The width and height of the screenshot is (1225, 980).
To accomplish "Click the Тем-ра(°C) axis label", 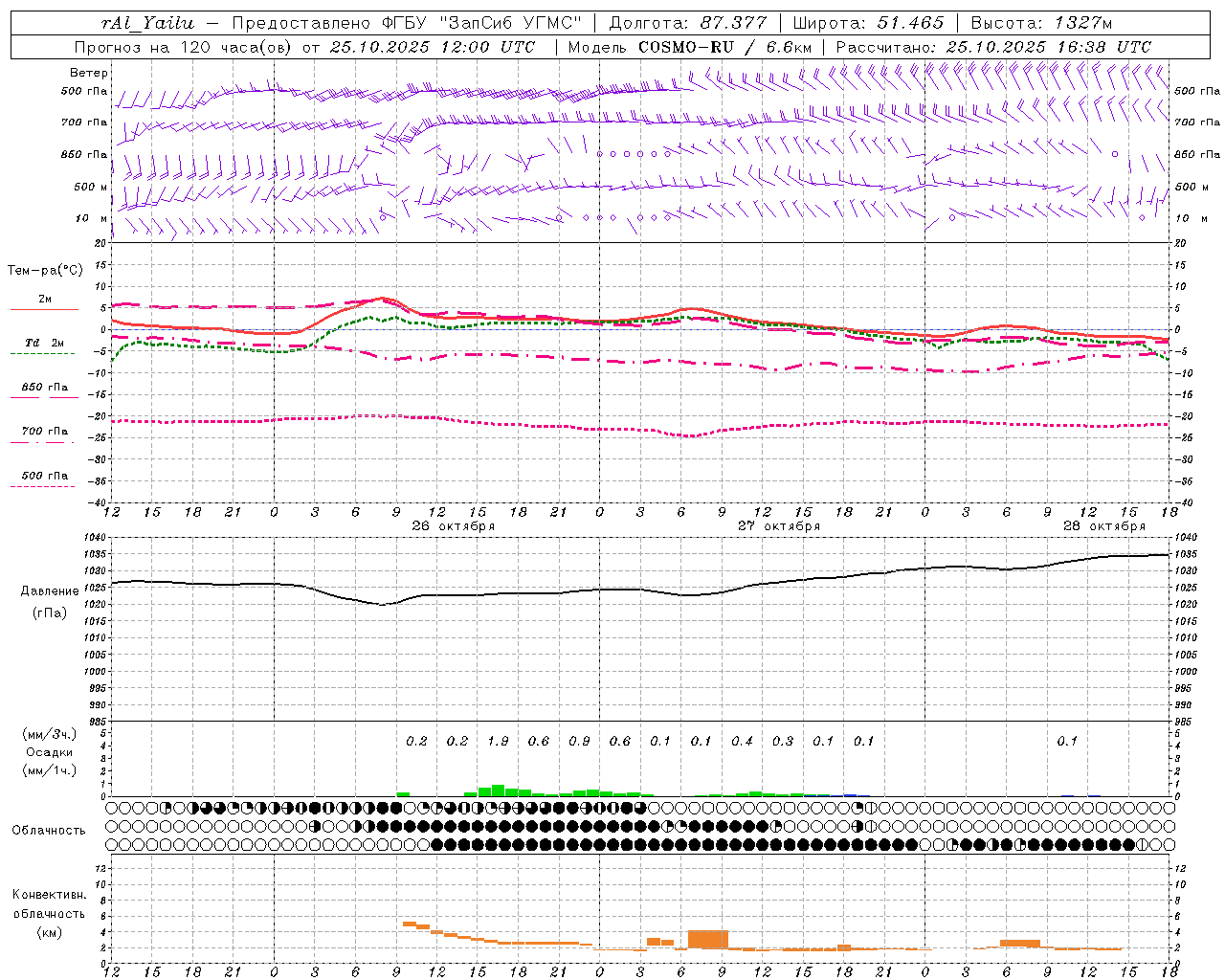I will [45, 271].
